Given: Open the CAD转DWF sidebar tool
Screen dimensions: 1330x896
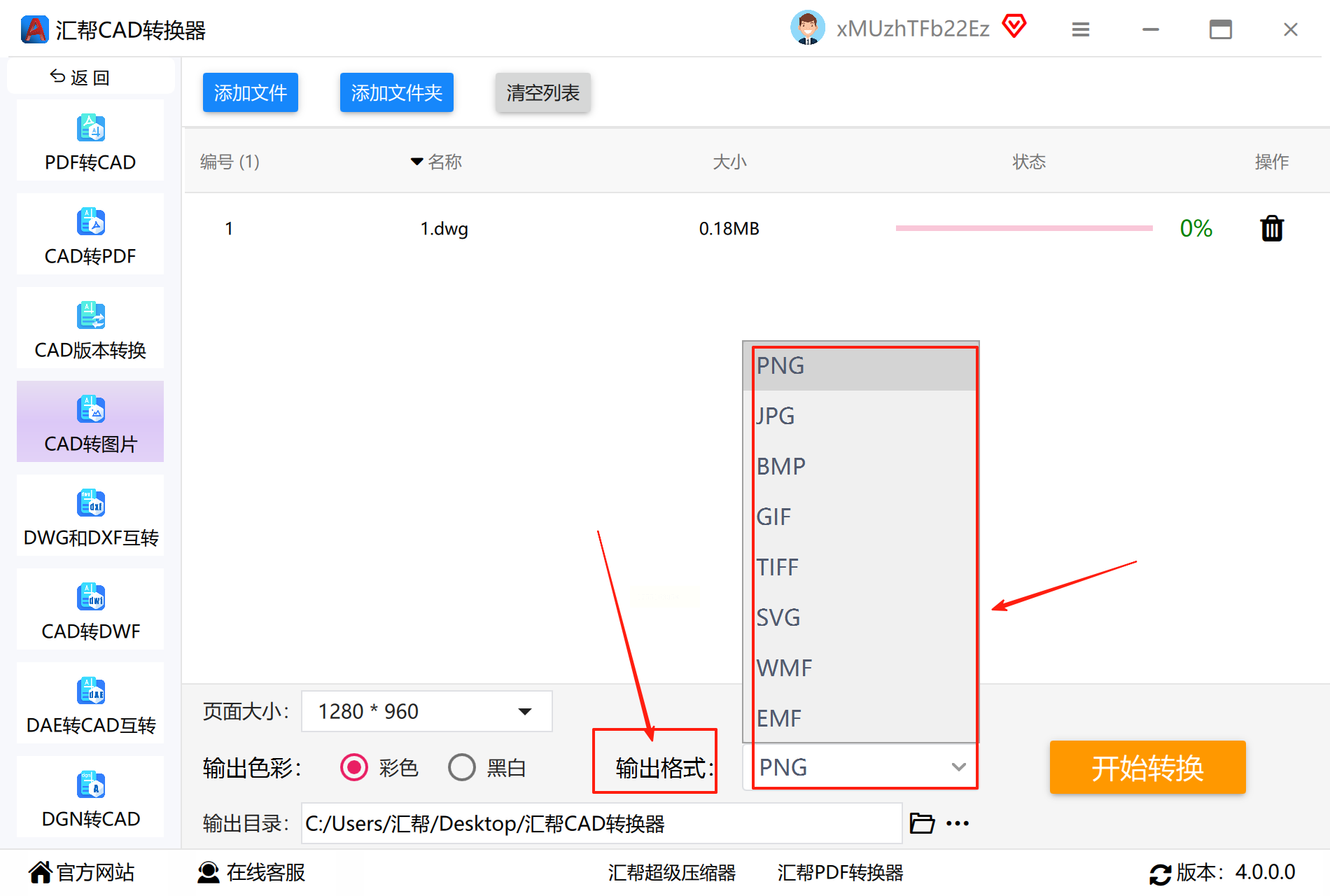Looking at the screenshot, I should tap(90, 610).
